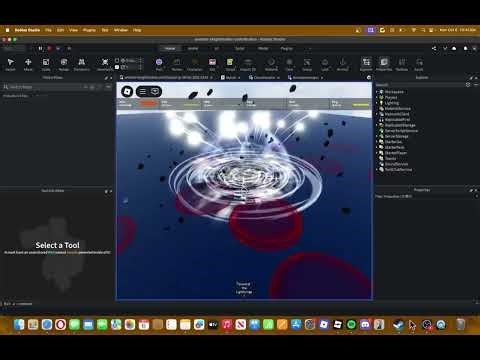Screen dimensions: 480x360
Task: Expand the StarterPlayer node
Action: coord(378,153)
